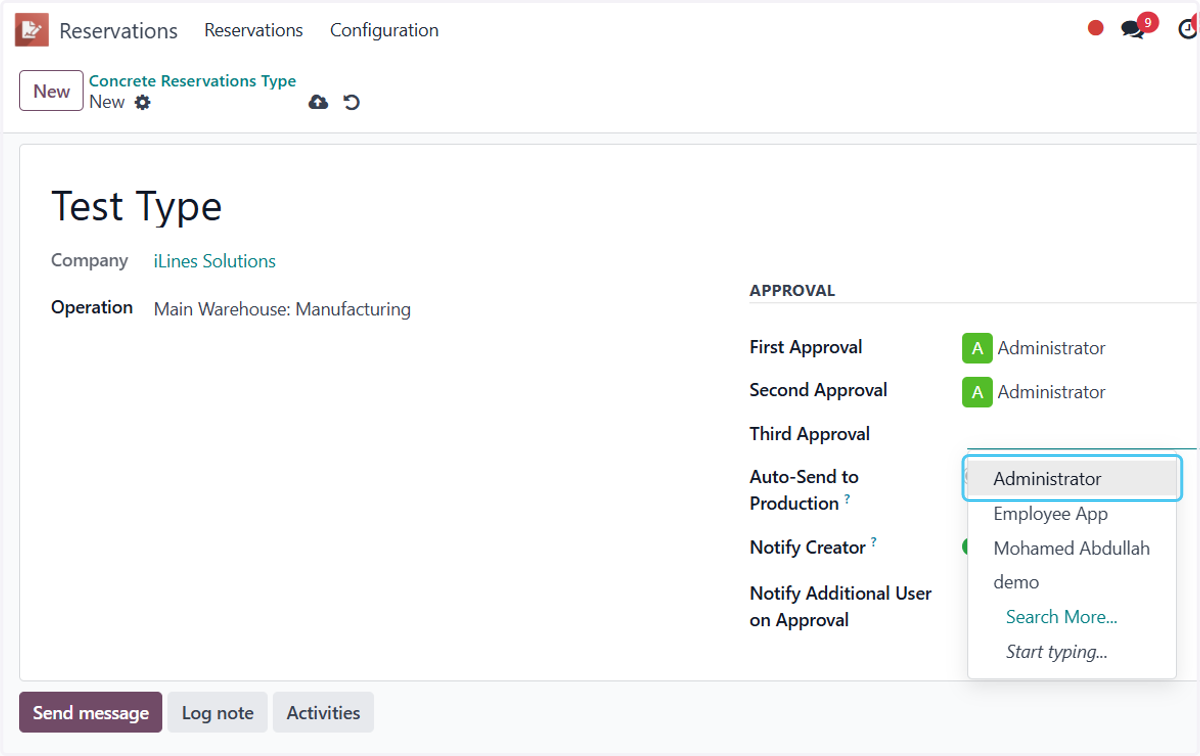Click the green A avatar on First Approval
Image resolution: width=1200 pixels, height=756 pixels.
pyautogui.click(x=977, y=348)
